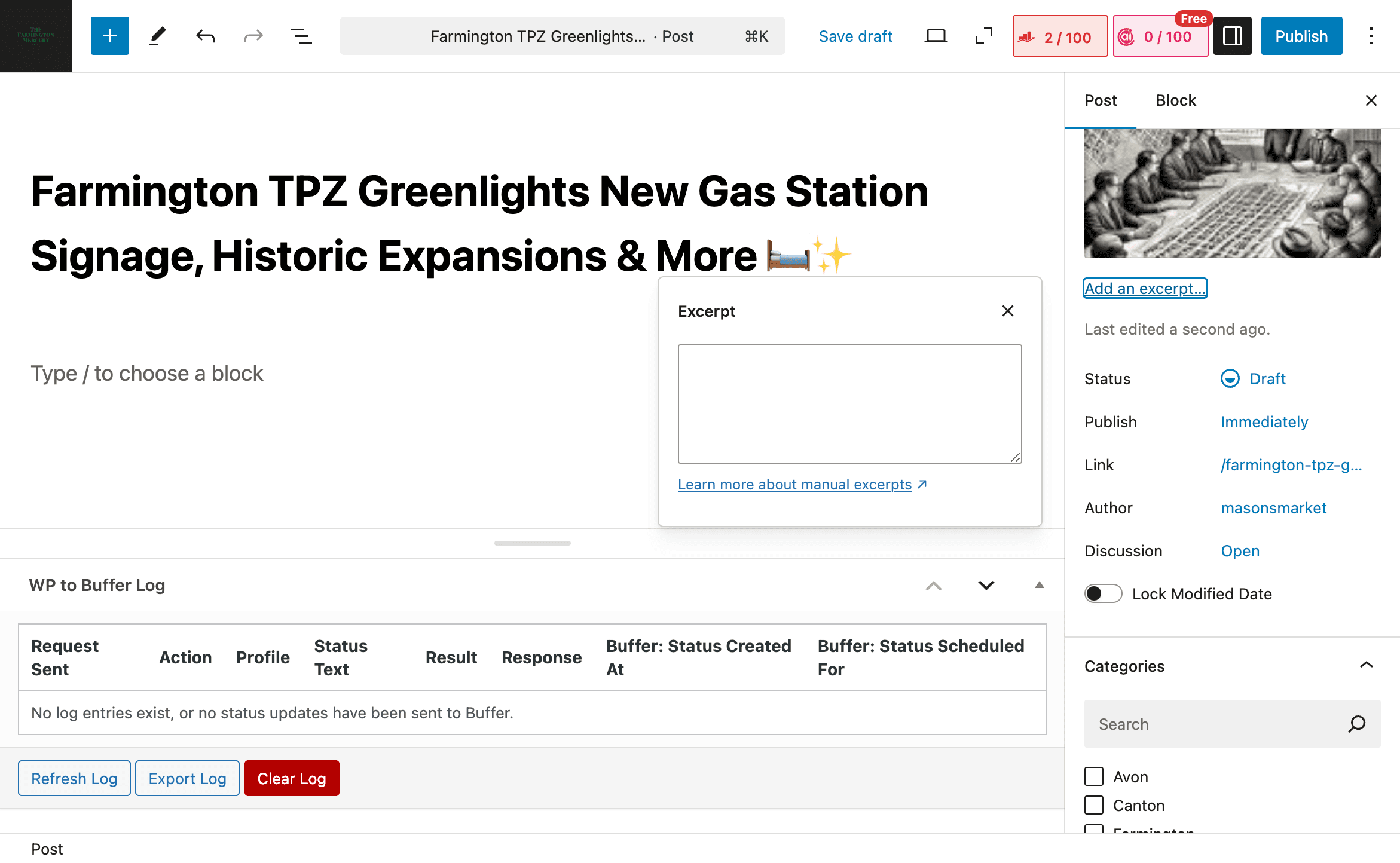Click Refresh Log button
Image resolution: width=1400 pixels, height=863 pixels.
click(x=74, y=778)
